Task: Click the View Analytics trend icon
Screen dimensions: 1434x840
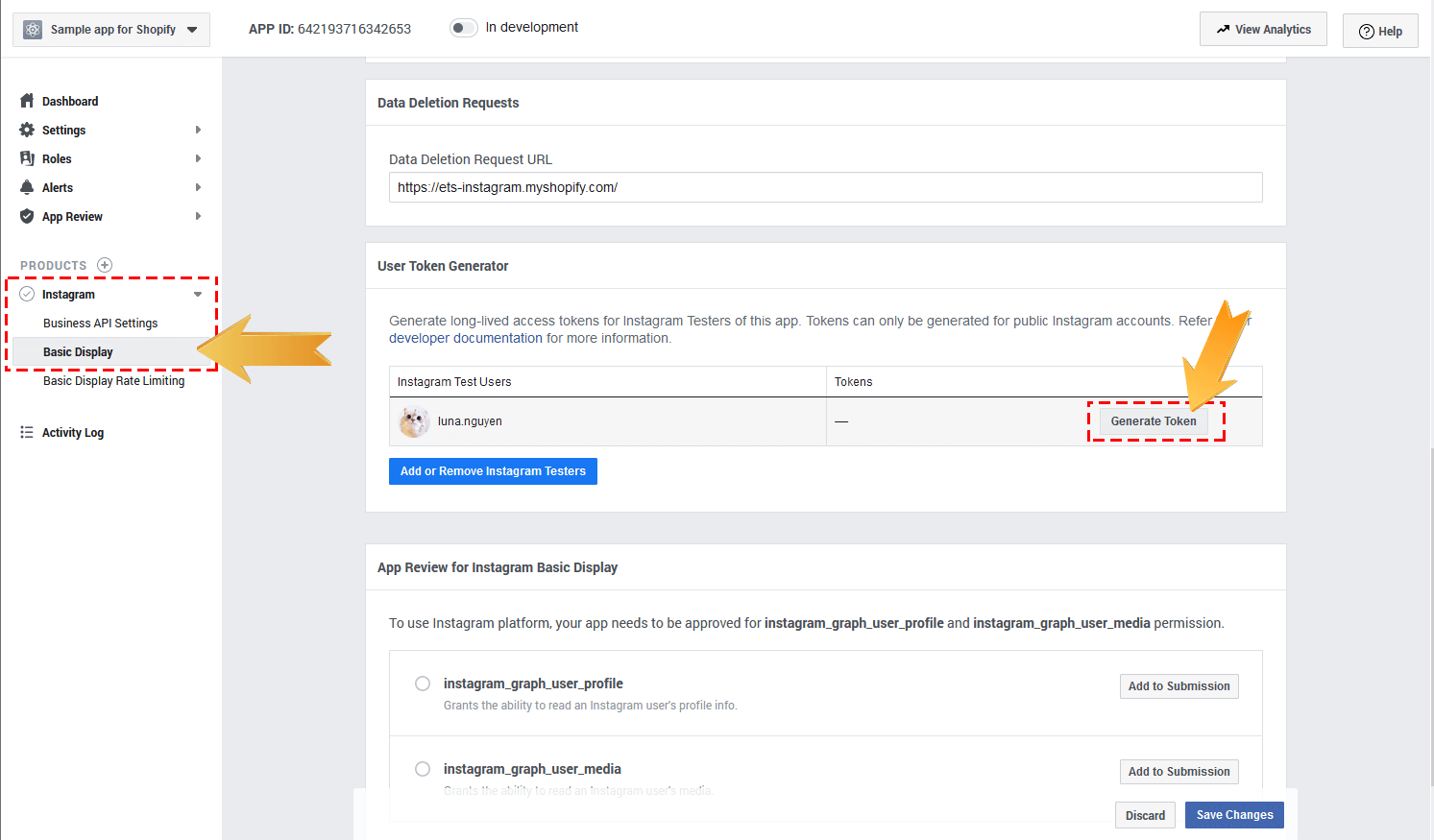Action: click(1223, 30)
